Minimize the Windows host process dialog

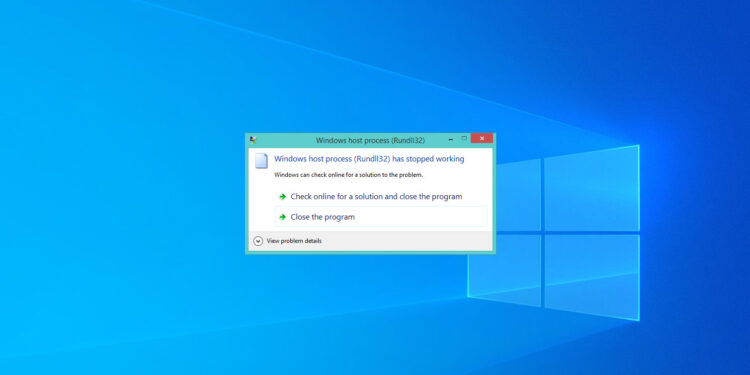[x=451, y=139]
